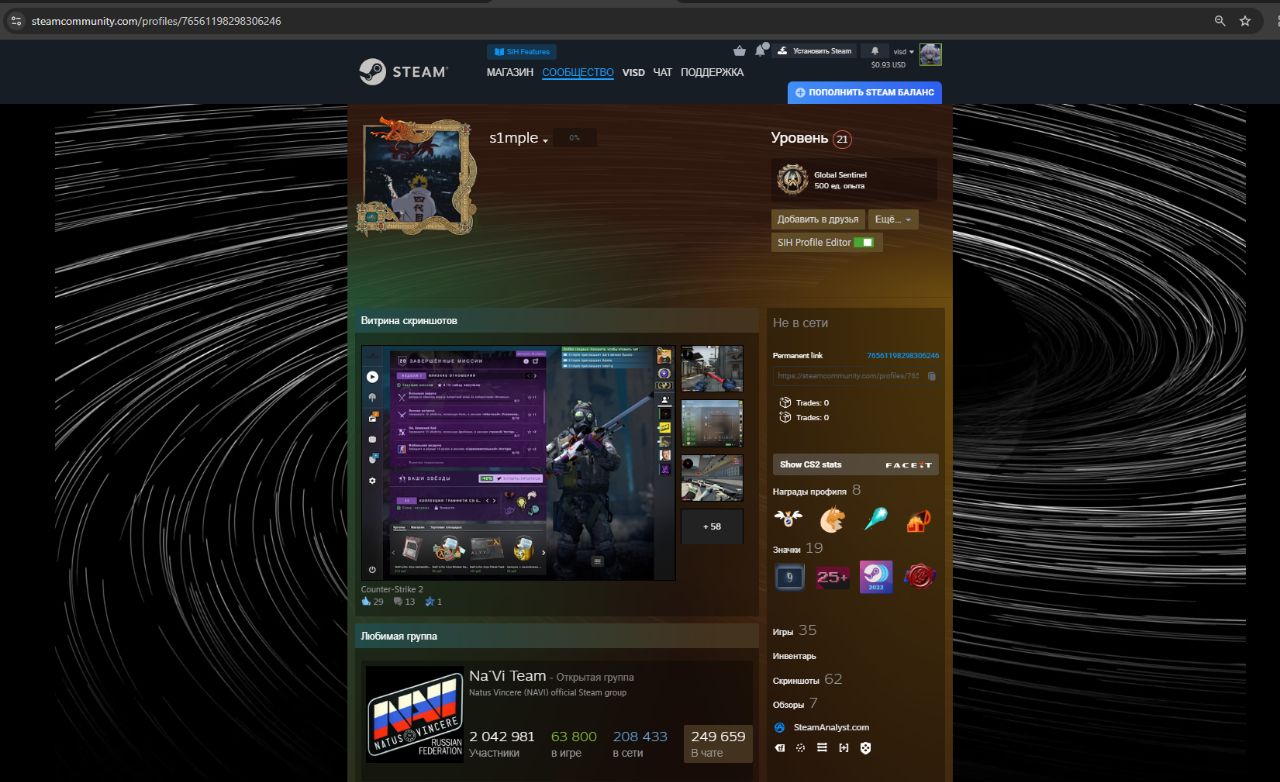
Task: Open the VISD profile menu
Action: pyautogui.click(x=633, y=72)
